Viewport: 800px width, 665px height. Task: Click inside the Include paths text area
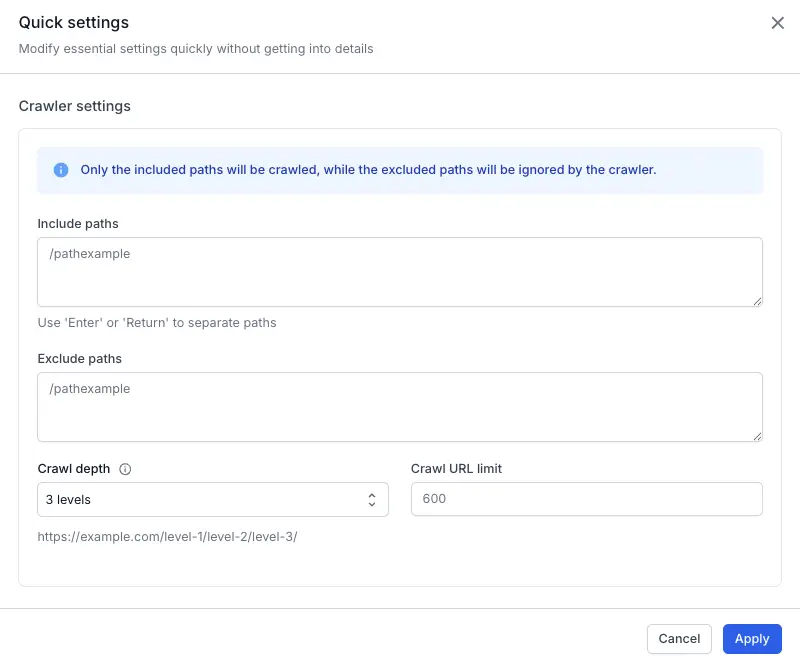click(400, 270)
